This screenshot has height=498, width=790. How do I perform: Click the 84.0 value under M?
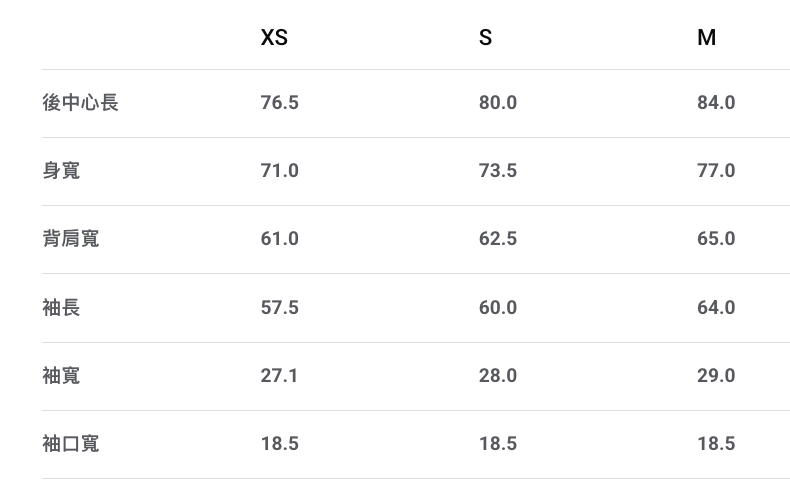(x=716, y=102)
